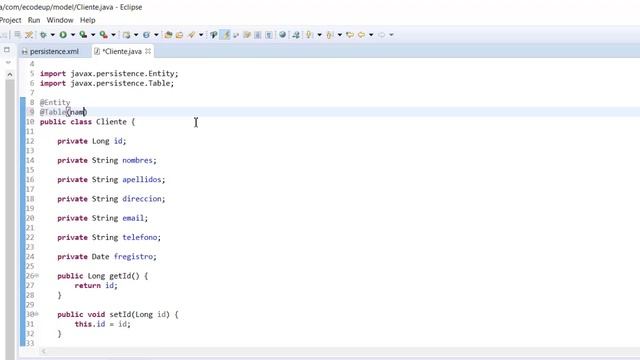This screenshot has height=360, width=640.
Task: Click the 'private Long id;' line
Action: click(x=92, y=141)
